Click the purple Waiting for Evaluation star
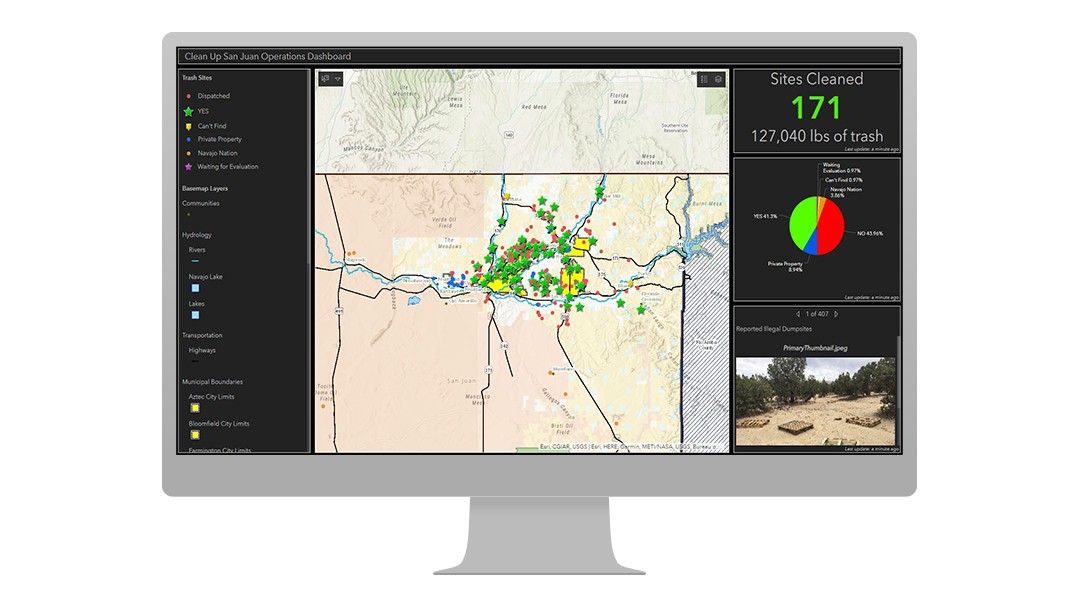1080x607 pixels. [188, 167]
